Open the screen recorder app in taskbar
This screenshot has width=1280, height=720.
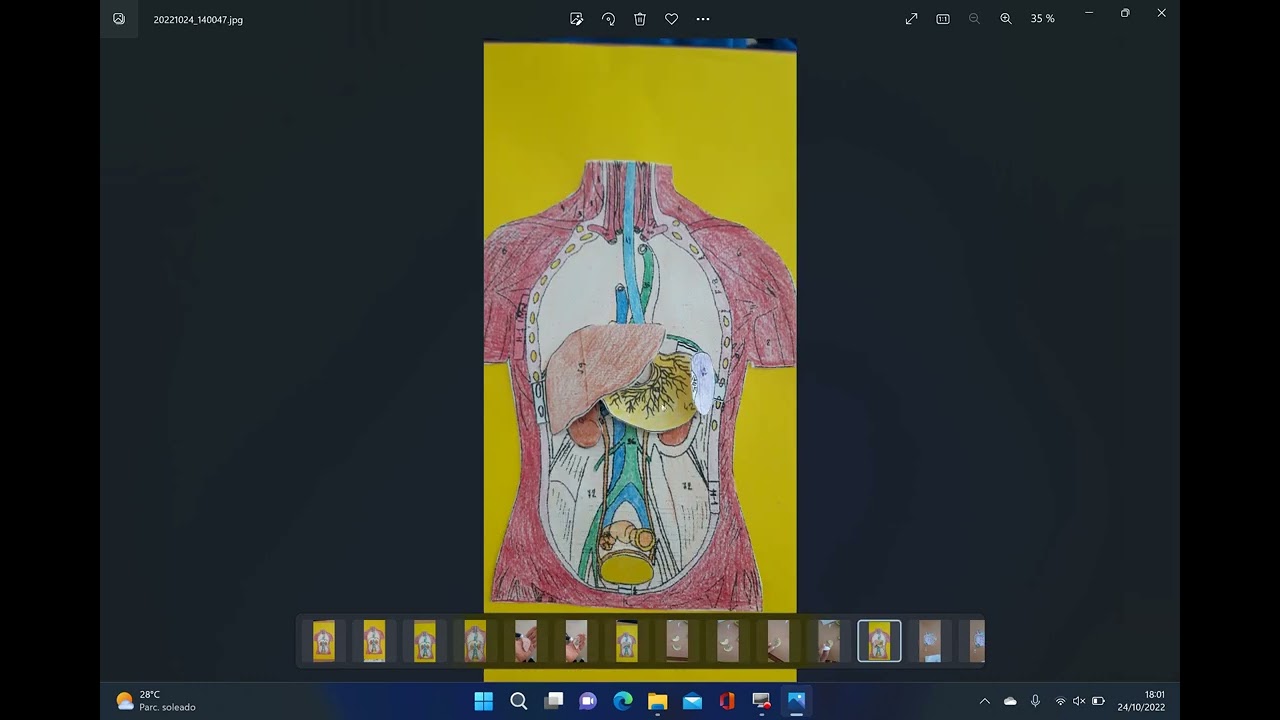[761, 701]
